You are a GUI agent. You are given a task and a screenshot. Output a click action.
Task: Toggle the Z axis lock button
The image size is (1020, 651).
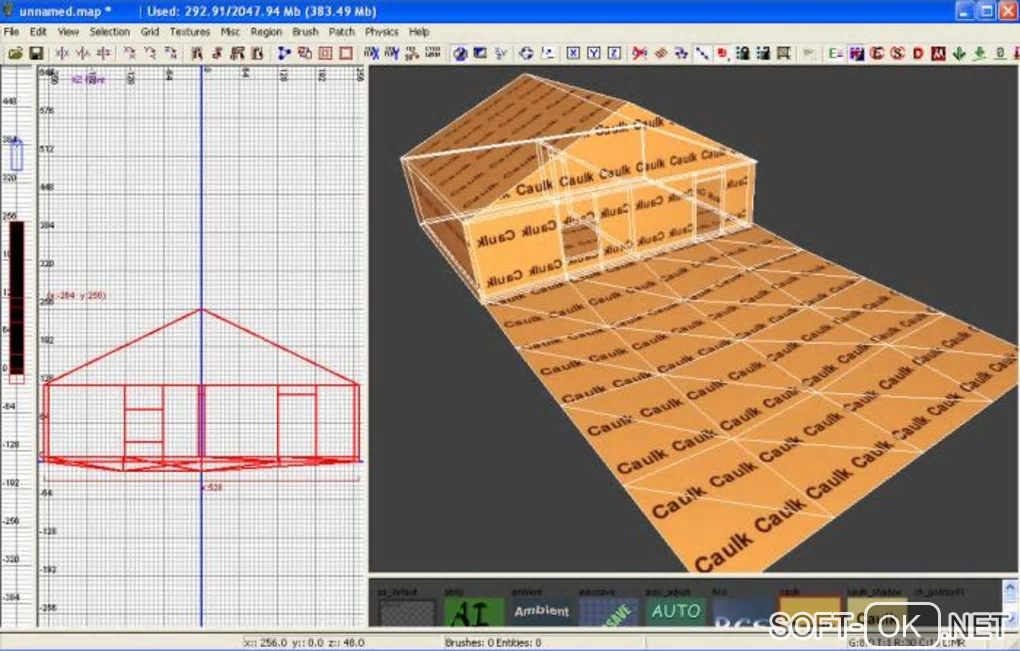(614, 53)
